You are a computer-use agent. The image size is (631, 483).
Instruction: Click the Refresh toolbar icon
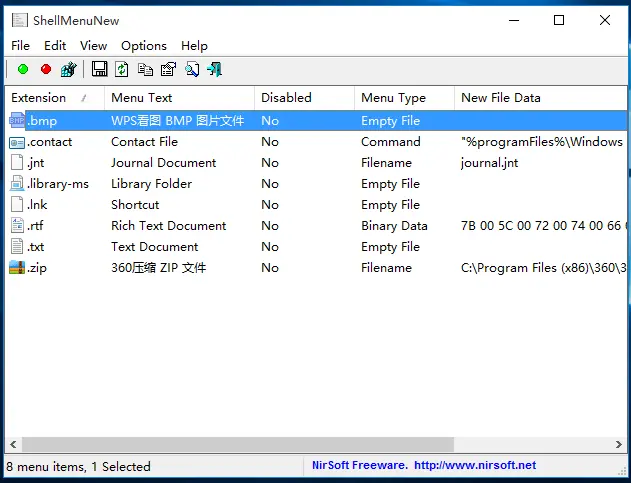pyautogui.click(x=122, y=69)
